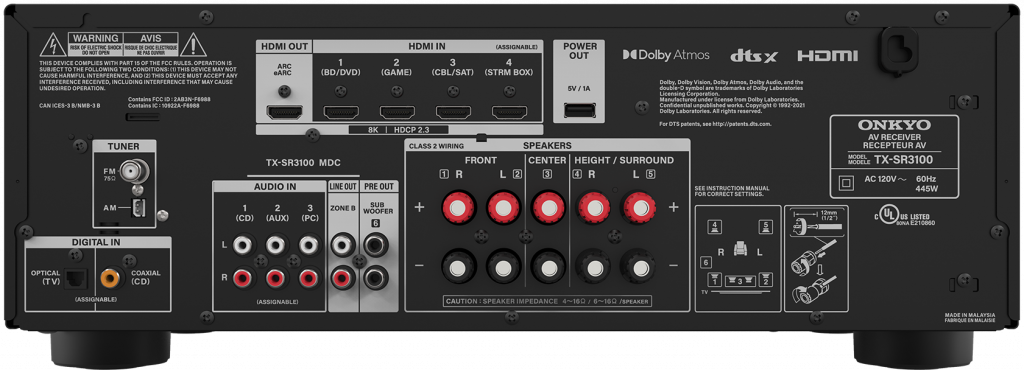Click the red R jack of Audio In 2 (AUX)
Viewport: 1024px width, 370px height.
(276, 279)
